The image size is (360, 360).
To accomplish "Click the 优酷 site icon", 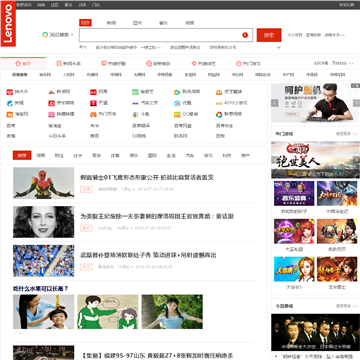I will tap(177, 103).
